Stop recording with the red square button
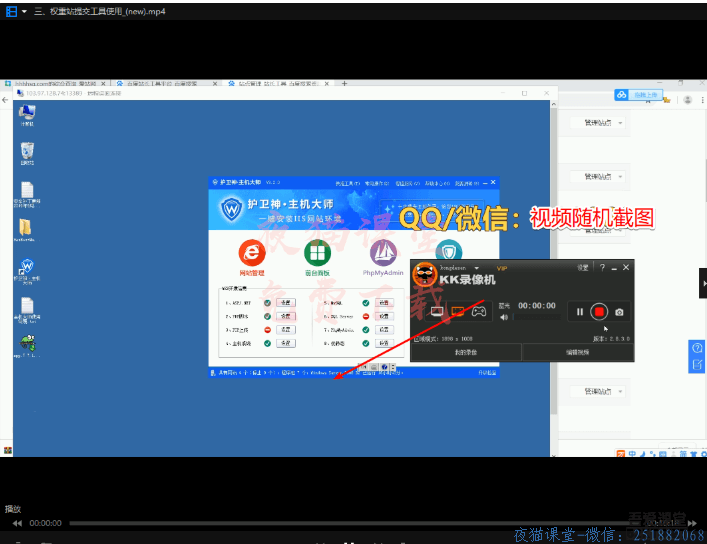This screenshot has height=544, width=707. point(599,312)
